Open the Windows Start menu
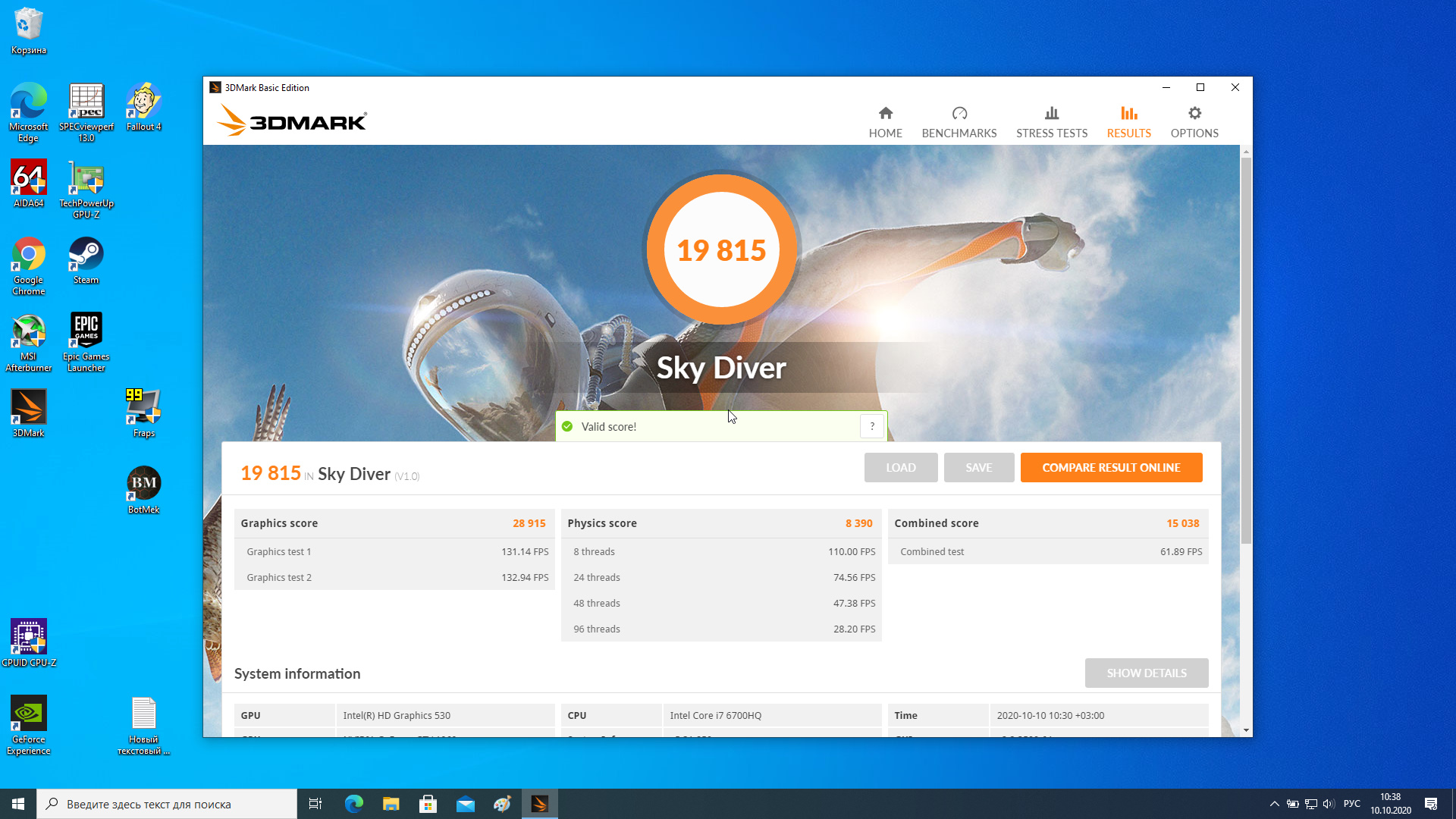The image size is (1456, 819). pos(18,804)
